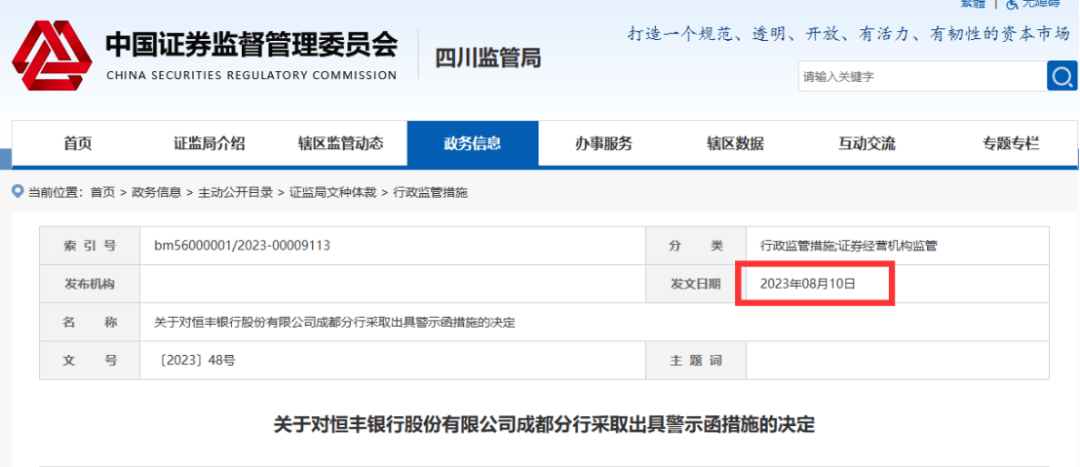
Task: Focus the keyword search input field
Action: 922,77
